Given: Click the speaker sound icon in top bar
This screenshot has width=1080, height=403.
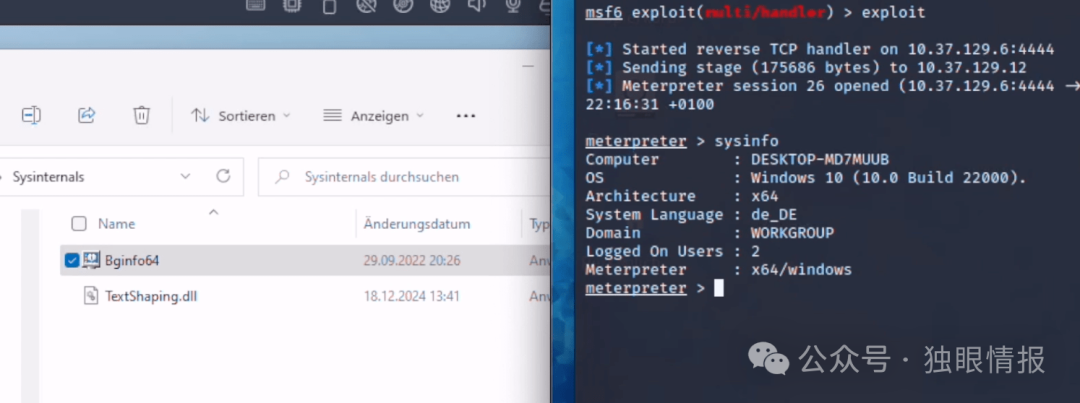Looking at the screenshot, I should [x=477, y=6].
